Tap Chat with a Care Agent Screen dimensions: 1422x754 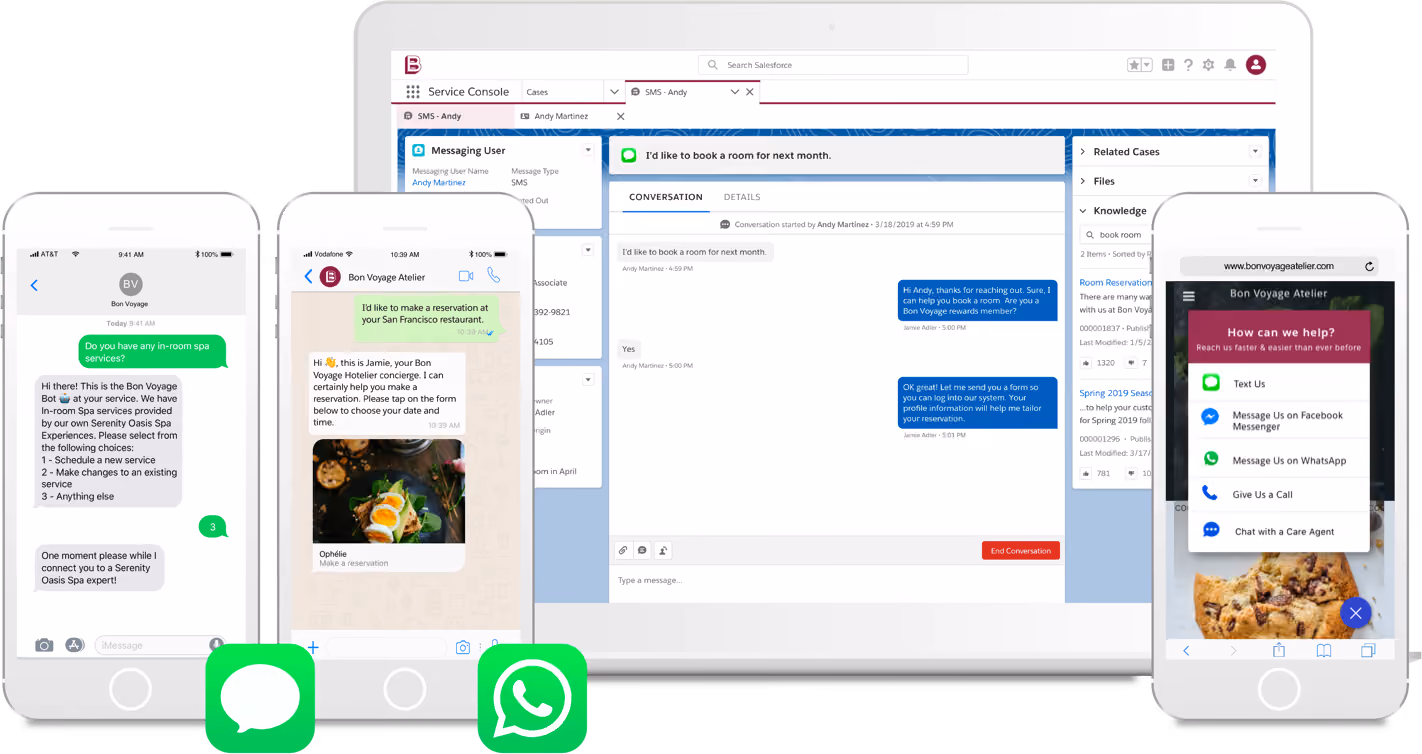click(1278, 531)
